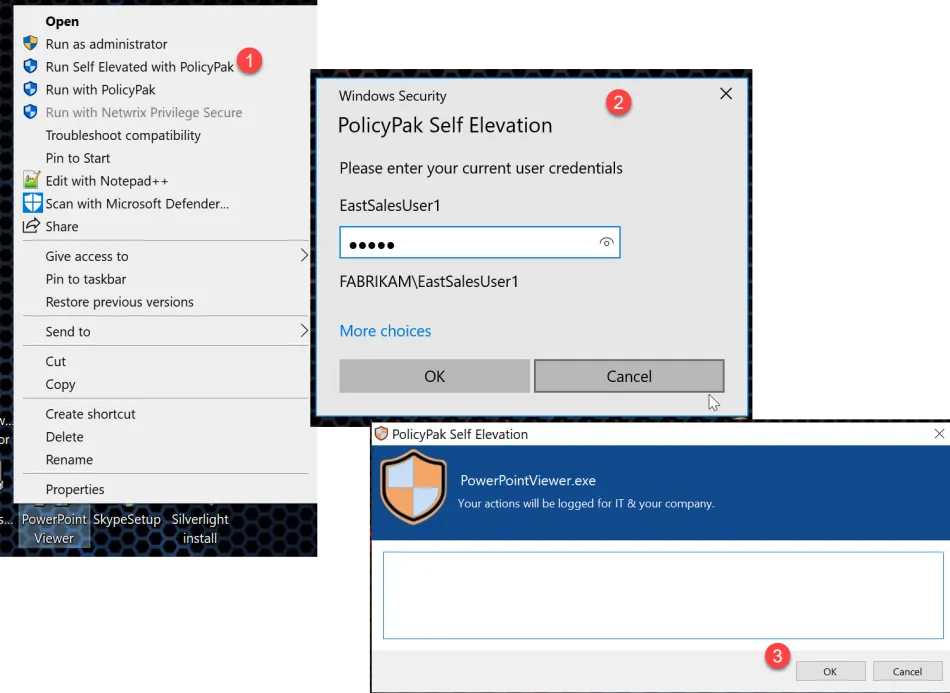Open the Silverlight install desktop shortcut

pyautogui.click(x=200, y=528)
